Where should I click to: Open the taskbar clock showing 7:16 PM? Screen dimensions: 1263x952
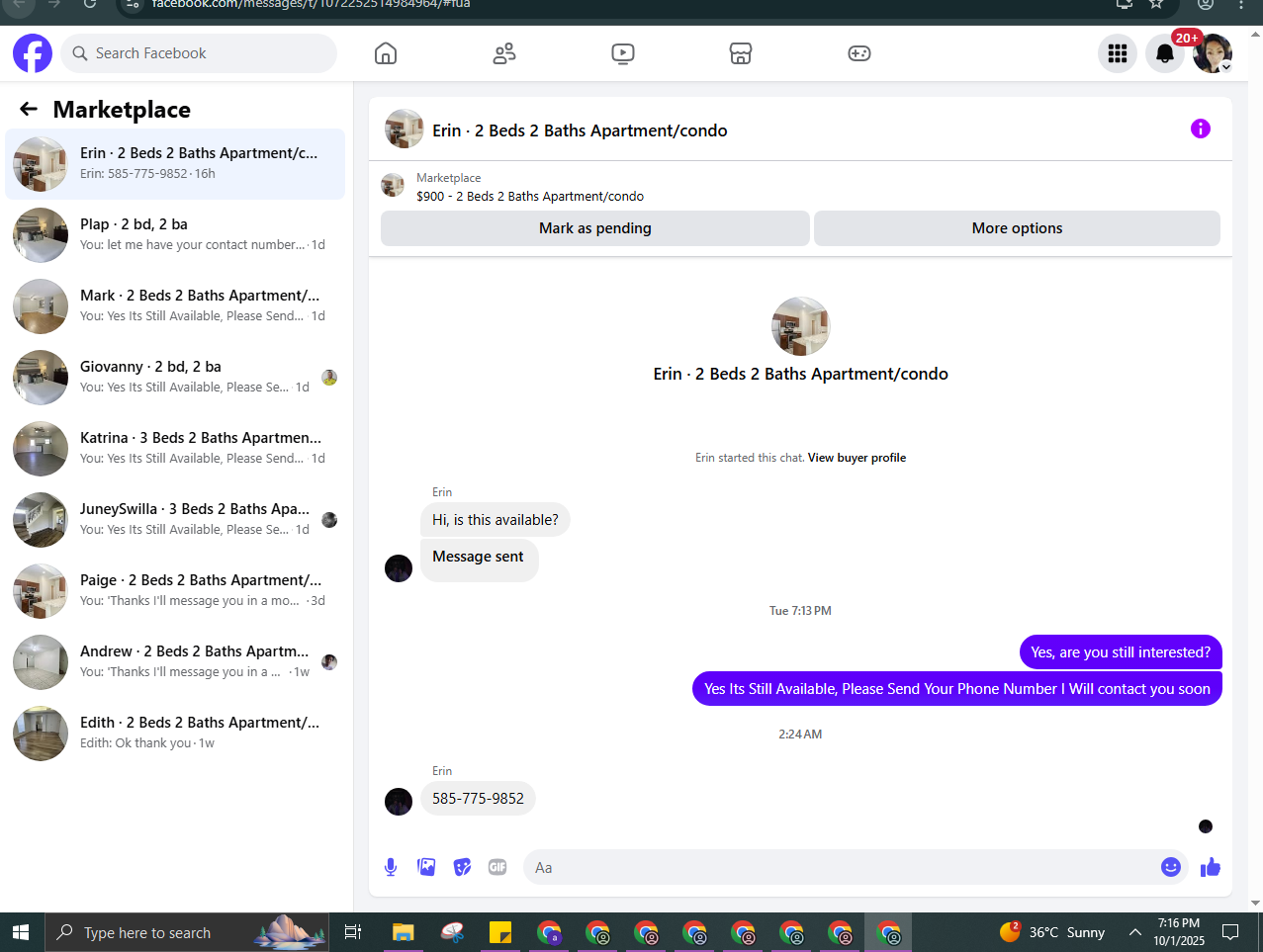coord(1179,932)
